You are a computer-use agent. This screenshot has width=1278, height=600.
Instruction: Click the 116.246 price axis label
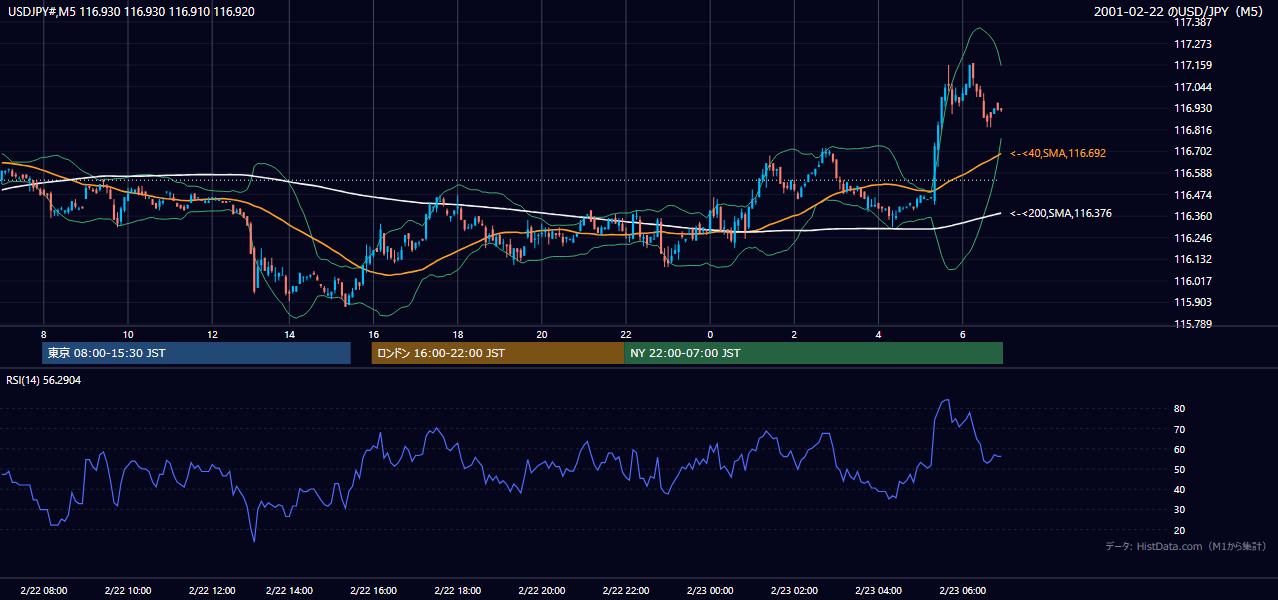pyautogui.click(x=1193, y=238)
